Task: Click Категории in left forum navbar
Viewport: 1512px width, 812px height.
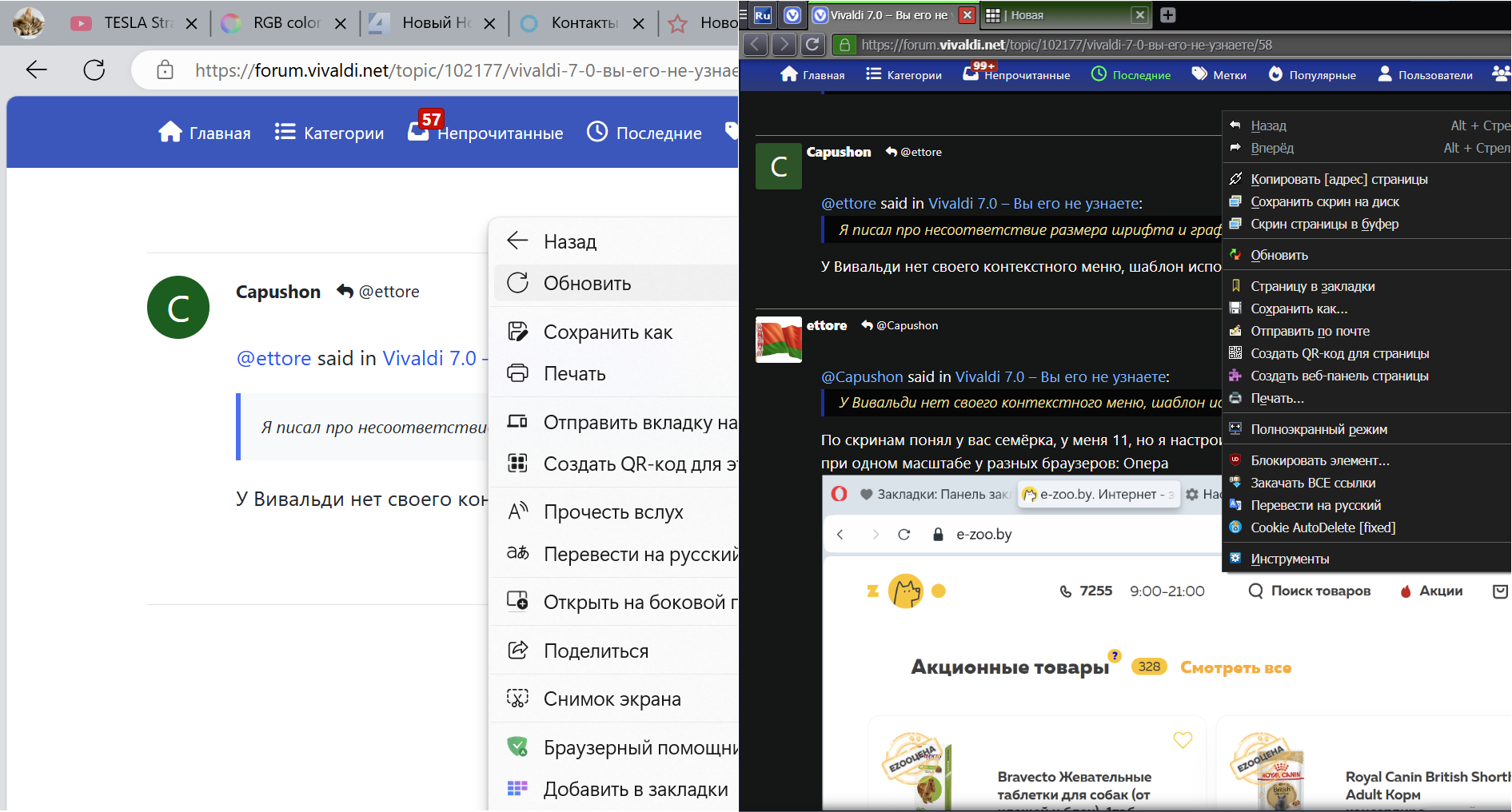Action: coord(329,133)
